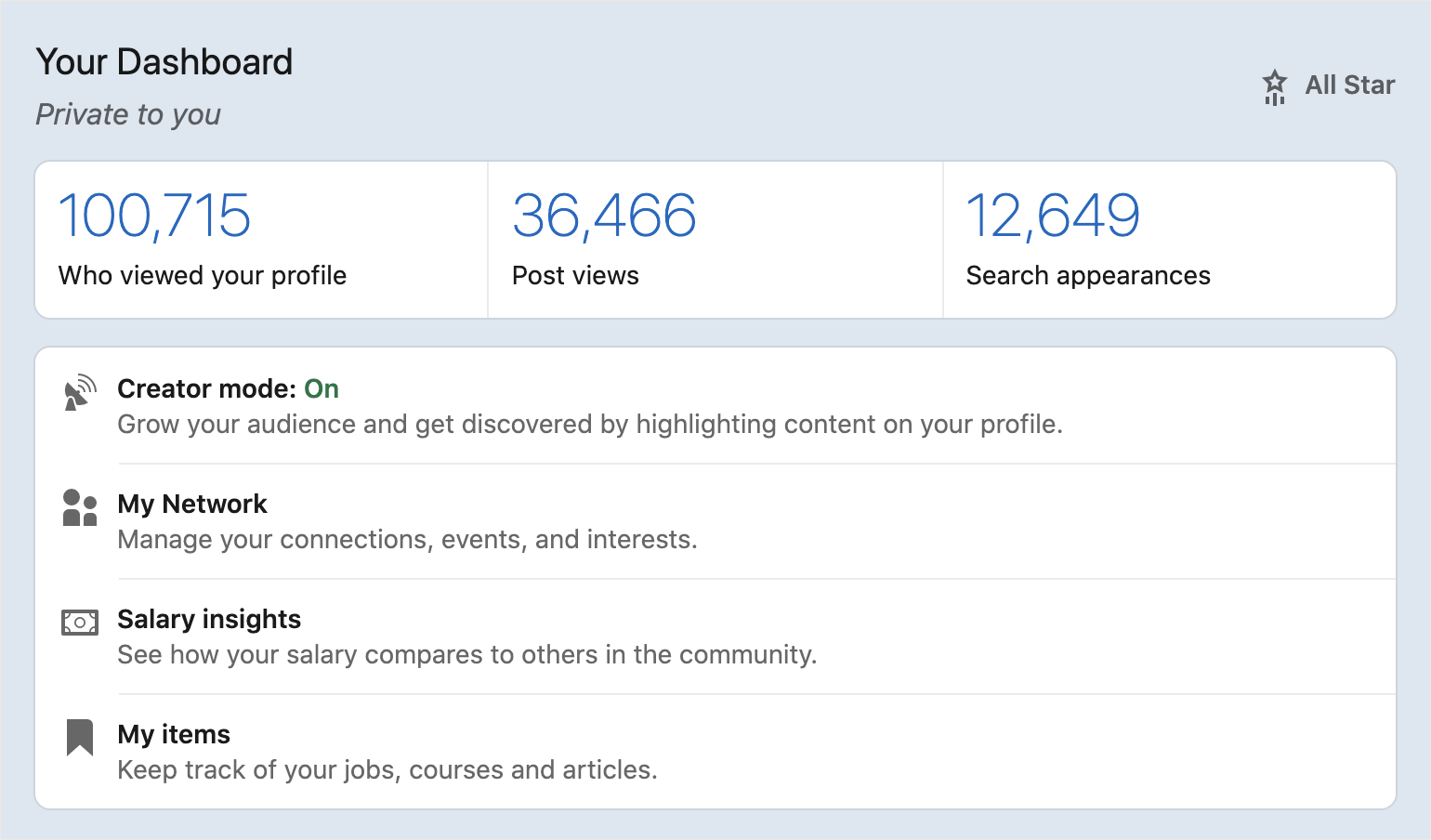Toggle the Creator mode On status
1431x840 pixels.
[322, 388]
